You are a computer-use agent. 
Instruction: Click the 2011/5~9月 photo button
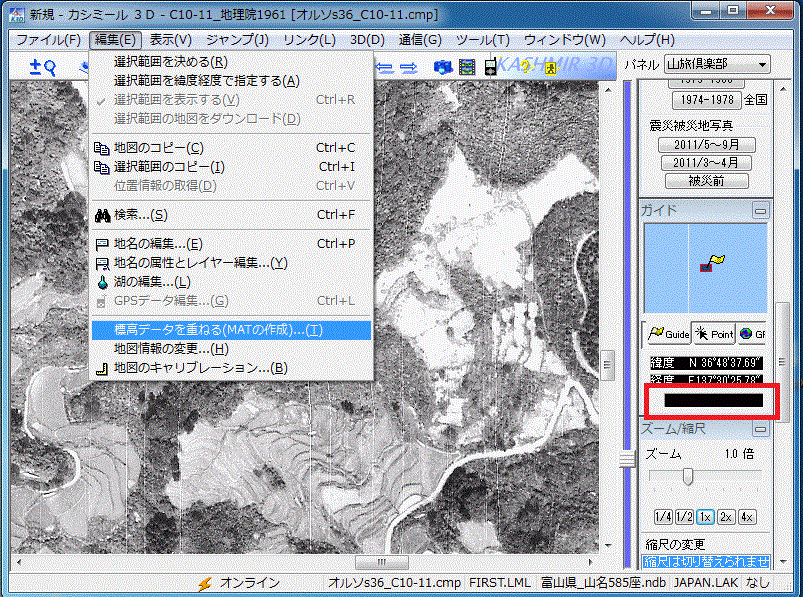[x=706, y=146]
